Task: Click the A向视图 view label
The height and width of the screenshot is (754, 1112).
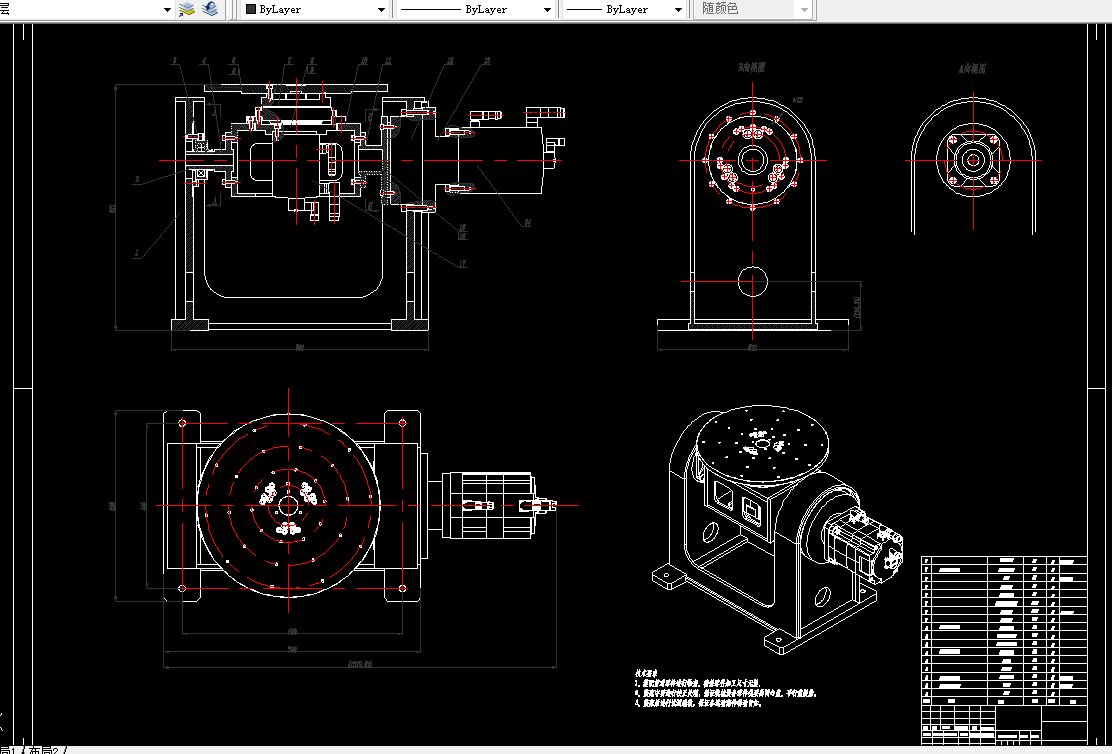Action: coord(972,69)
